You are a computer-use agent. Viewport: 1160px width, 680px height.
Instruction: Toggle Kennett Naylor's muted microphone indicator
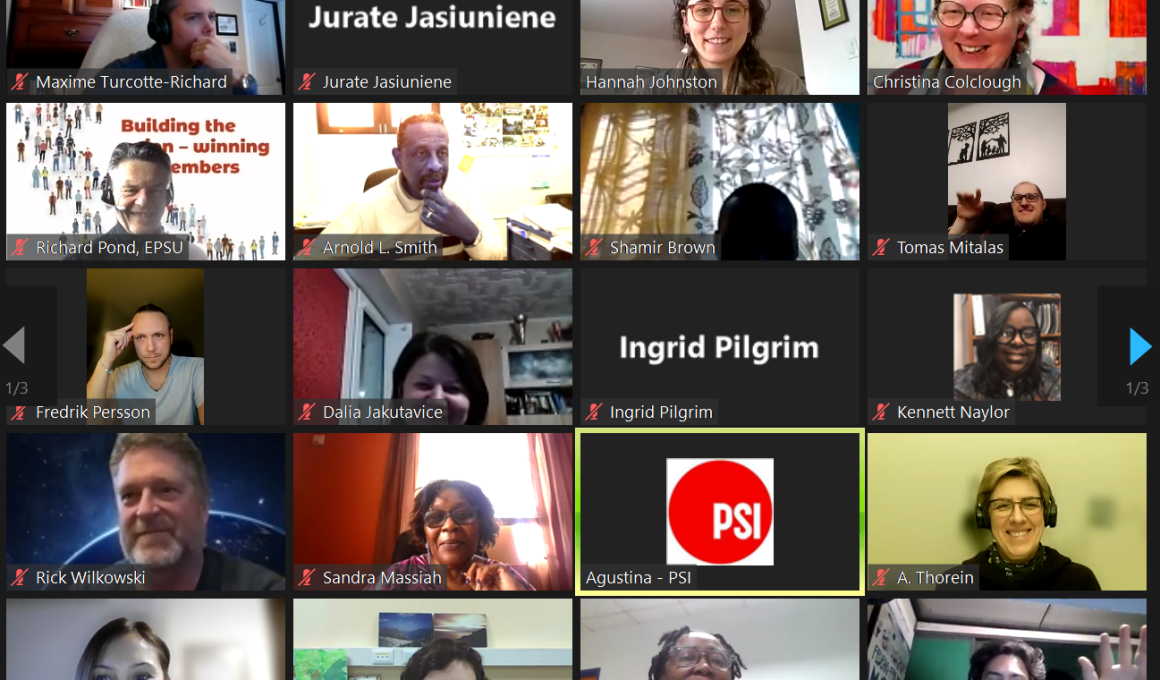881,412
